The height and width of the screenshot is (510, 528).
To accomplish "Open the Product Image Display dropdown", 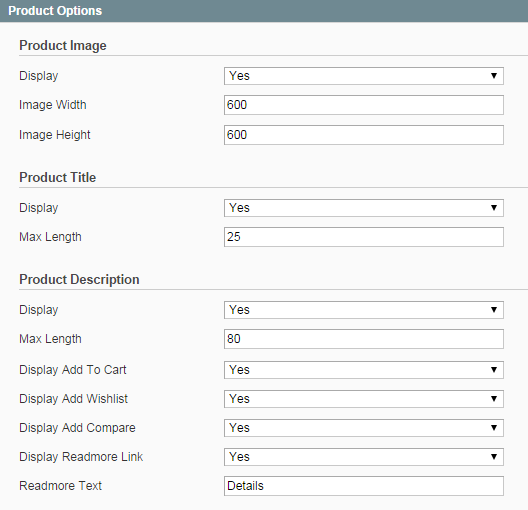I will tap(364, 76).
